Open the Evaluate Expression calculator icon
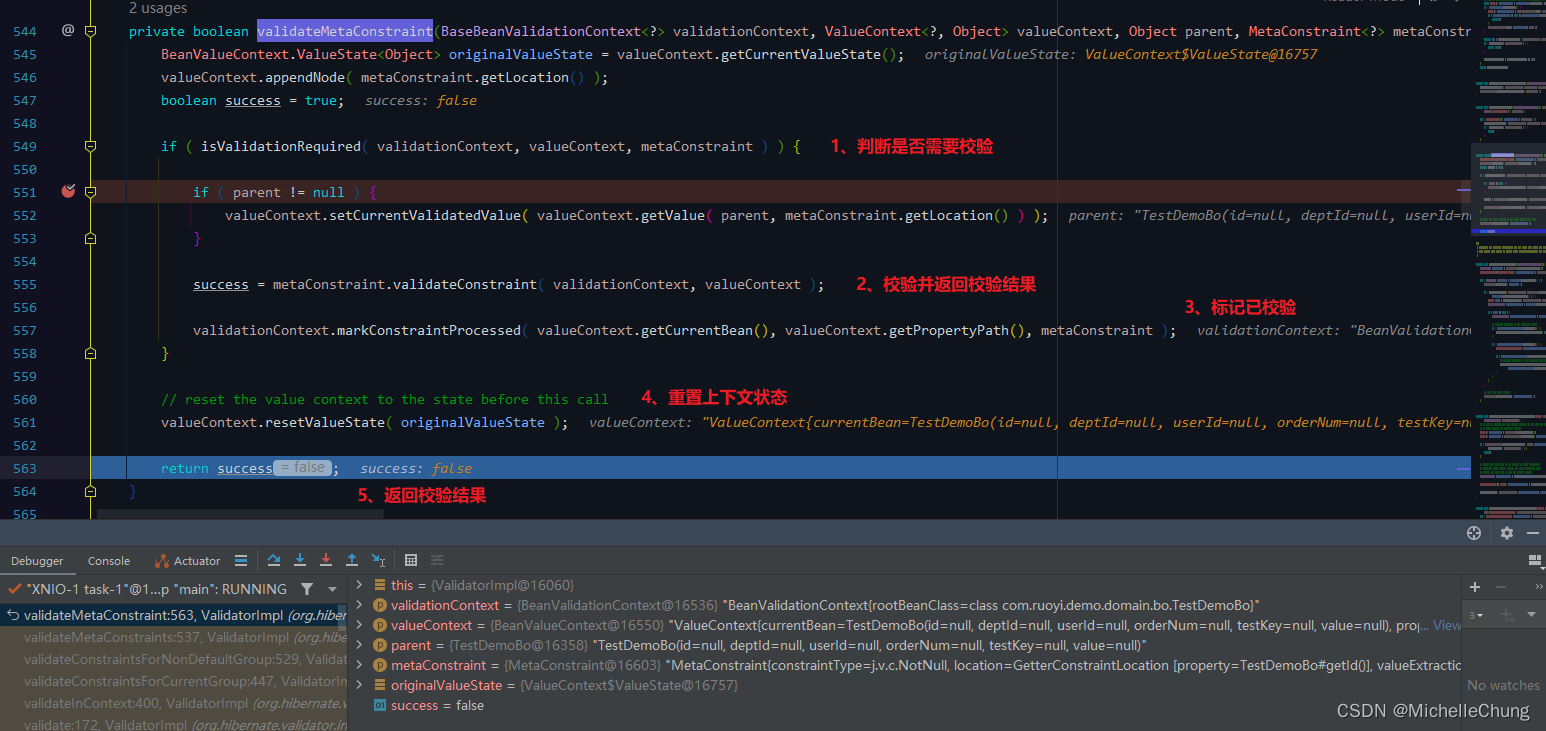This screenshot has height=731, width=1546. 411,560
